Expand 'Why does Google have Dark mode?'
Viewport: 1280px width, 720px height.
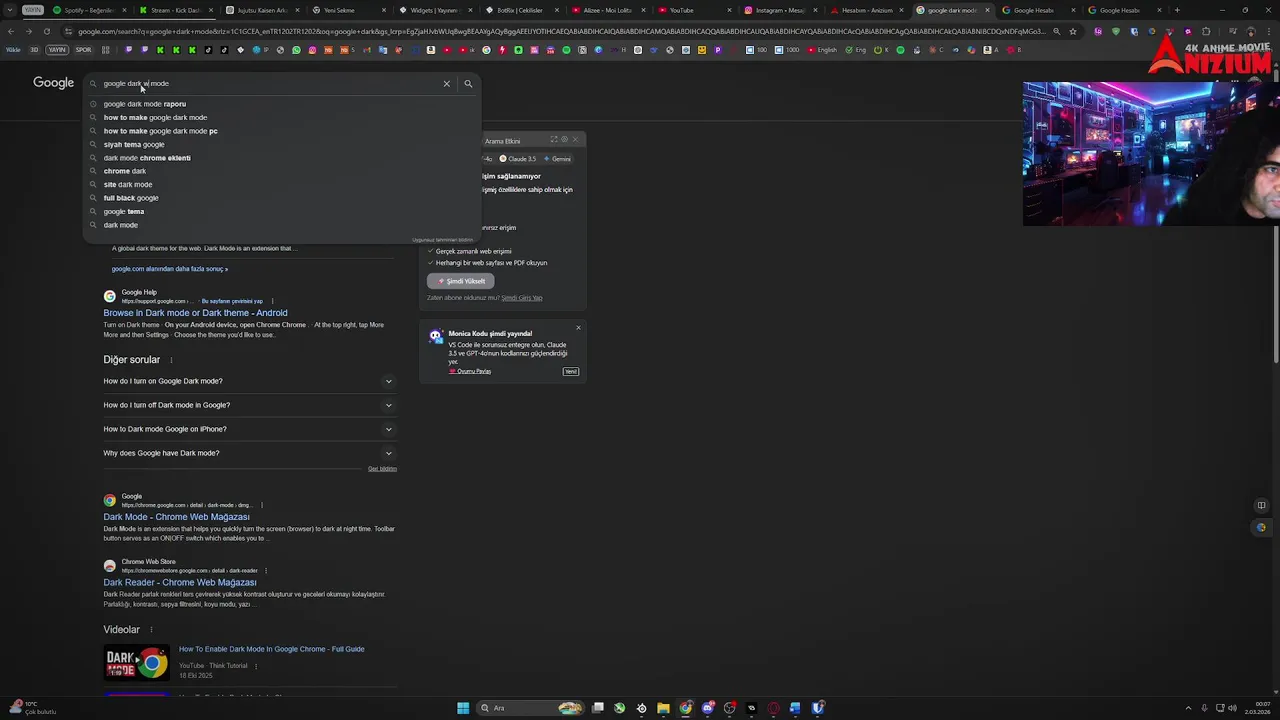coord(250,453)
